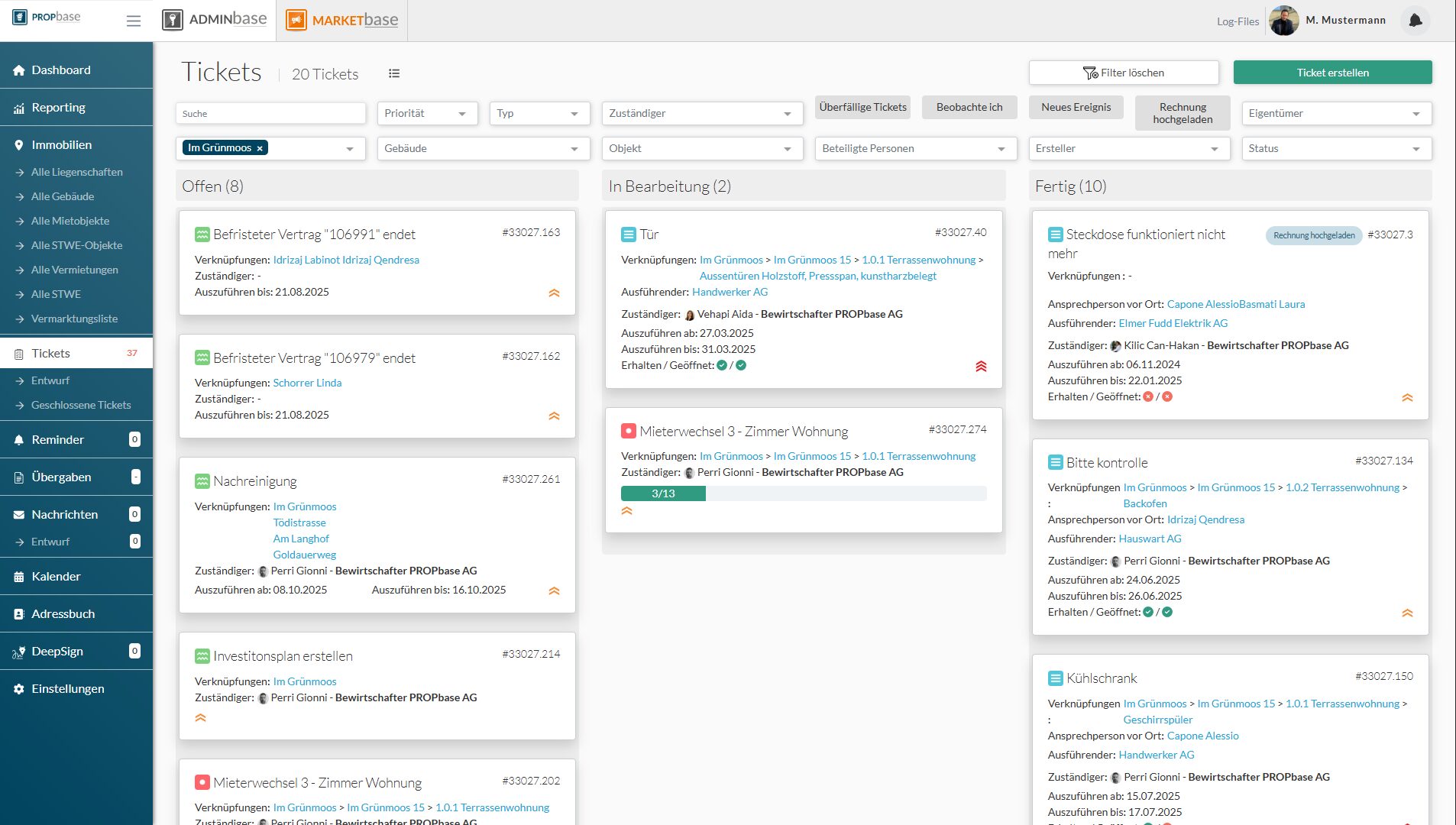The image size is (1456, 825).
Task: Click the notification bell icon
Action: click(x=1415, y=21)
